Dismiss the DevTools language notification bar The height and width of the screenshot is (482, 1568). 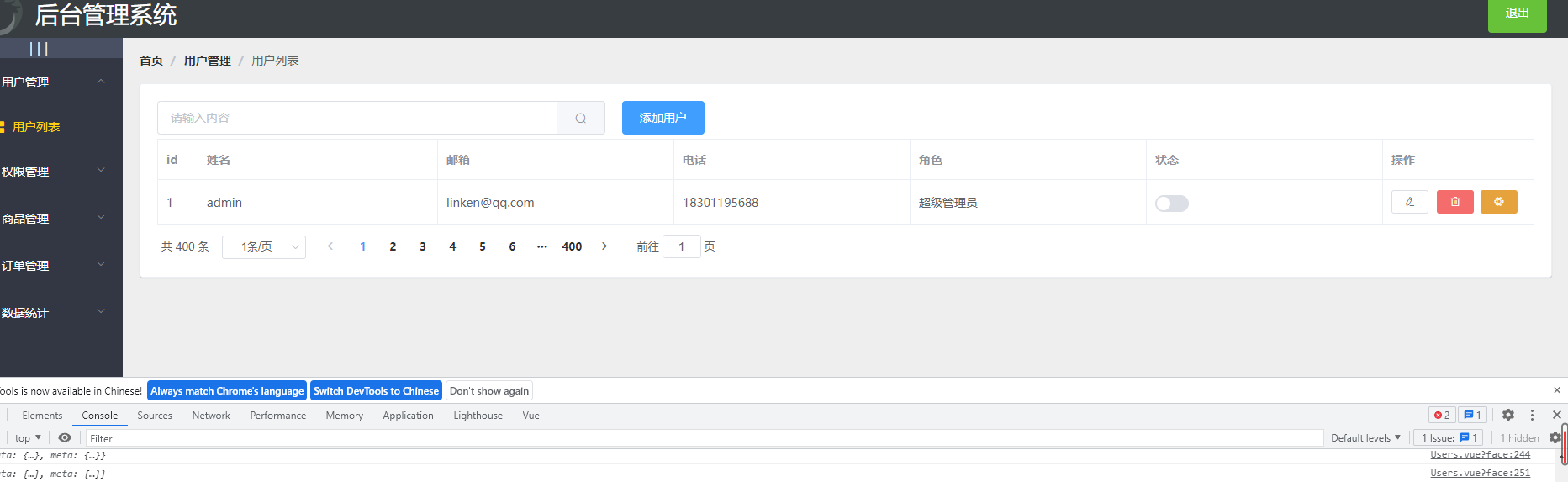tap(1557, 390)
